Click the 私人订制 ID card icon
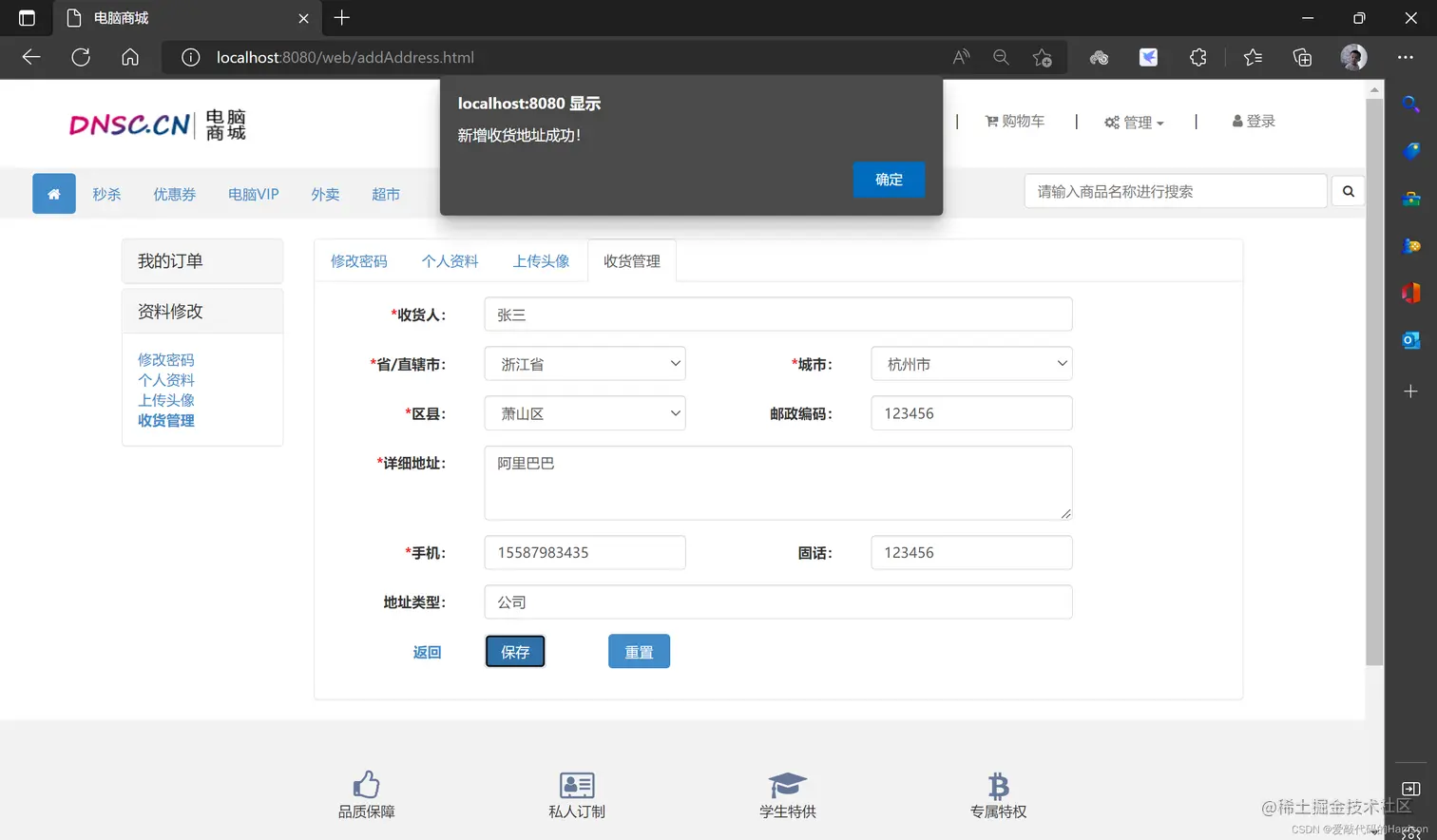Viewport: 1437px width, 840px height. 576,782
